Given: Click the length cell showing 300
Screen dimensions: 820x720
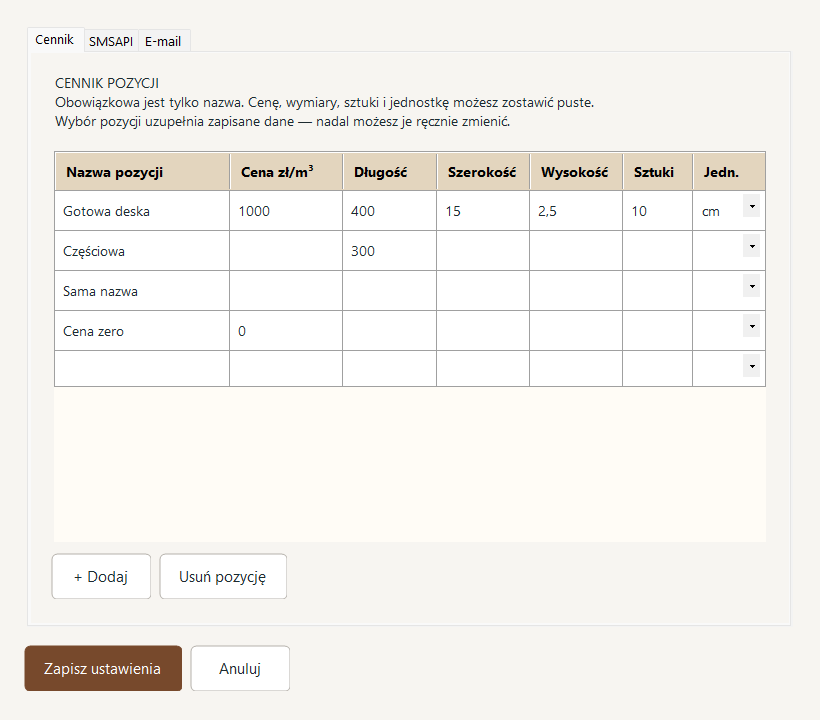Looking at the screenshot, I should [x=390, y=251].
